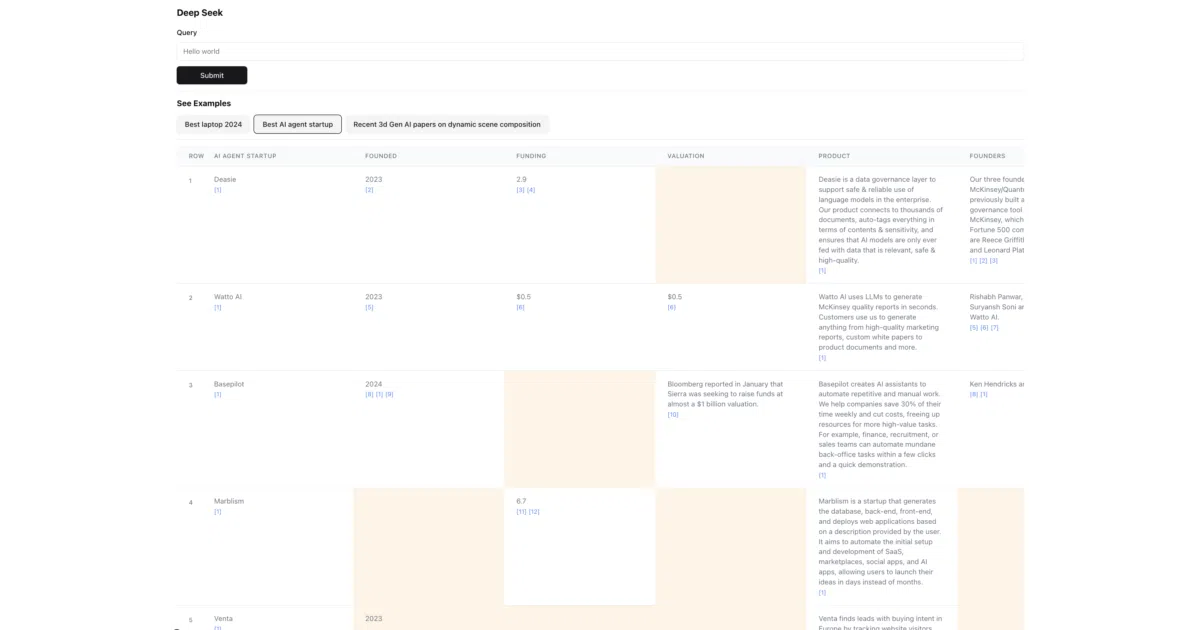Open citation [1] below Deasie's product description
This screenshot has height=630, width=1200.
(x=822, y=271)
